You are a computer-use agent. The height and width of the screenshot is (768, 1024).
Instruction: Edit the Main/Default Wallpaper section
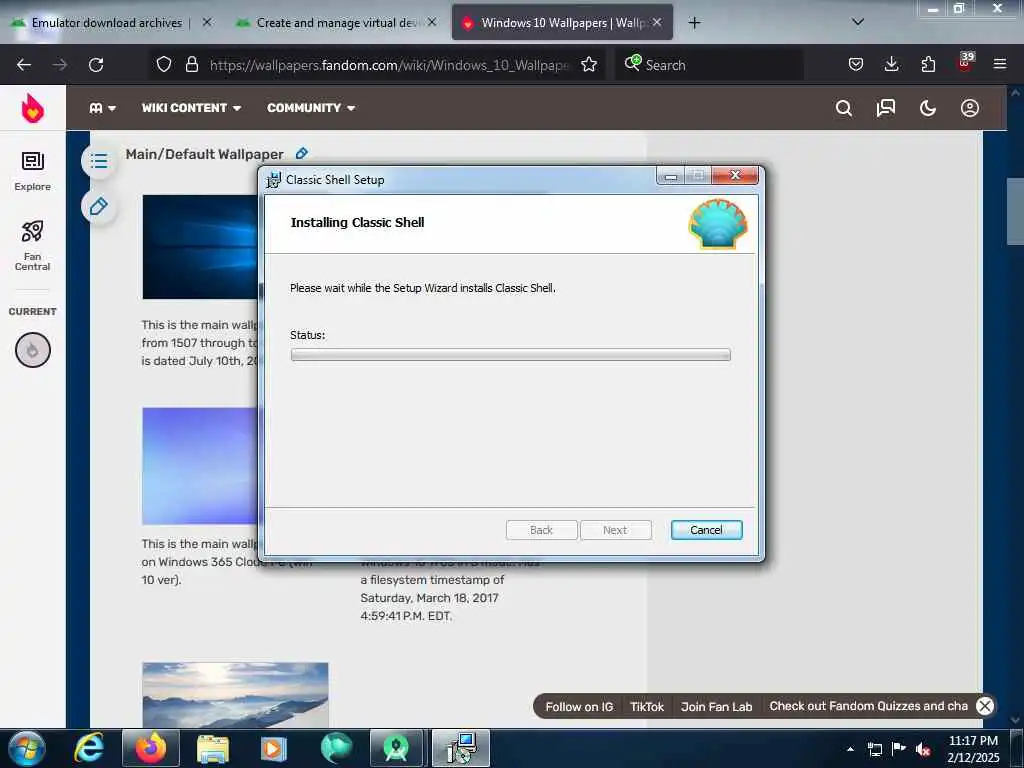tap(301, 153)
